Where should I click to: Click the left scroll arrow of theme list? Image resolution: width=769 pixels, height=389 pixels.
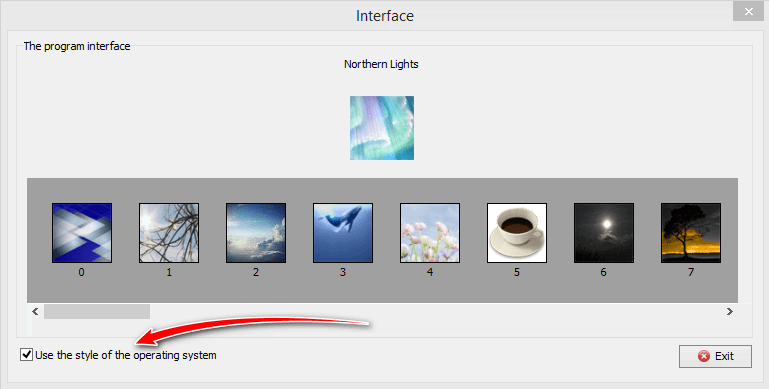[35, 311]
